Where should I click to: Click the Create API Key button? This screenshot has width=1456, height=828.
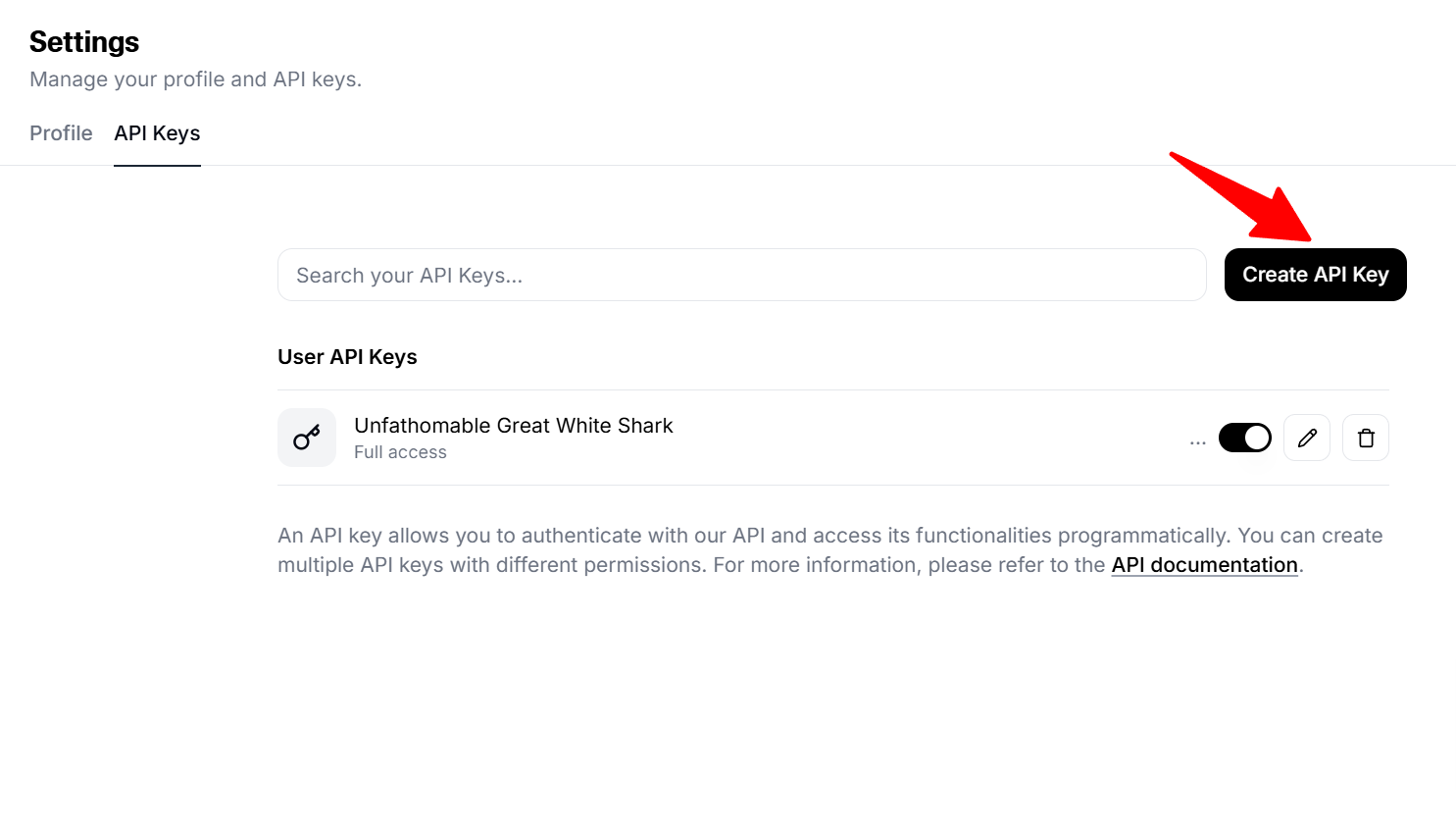[1315, 275]
